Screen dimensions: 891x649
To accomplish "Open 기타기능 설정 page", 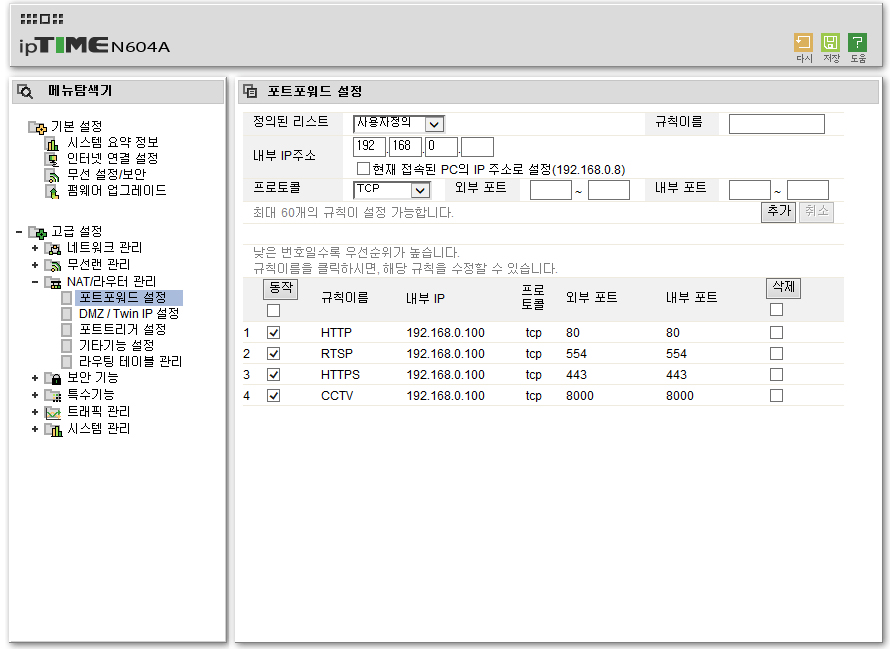I will 116,346.
